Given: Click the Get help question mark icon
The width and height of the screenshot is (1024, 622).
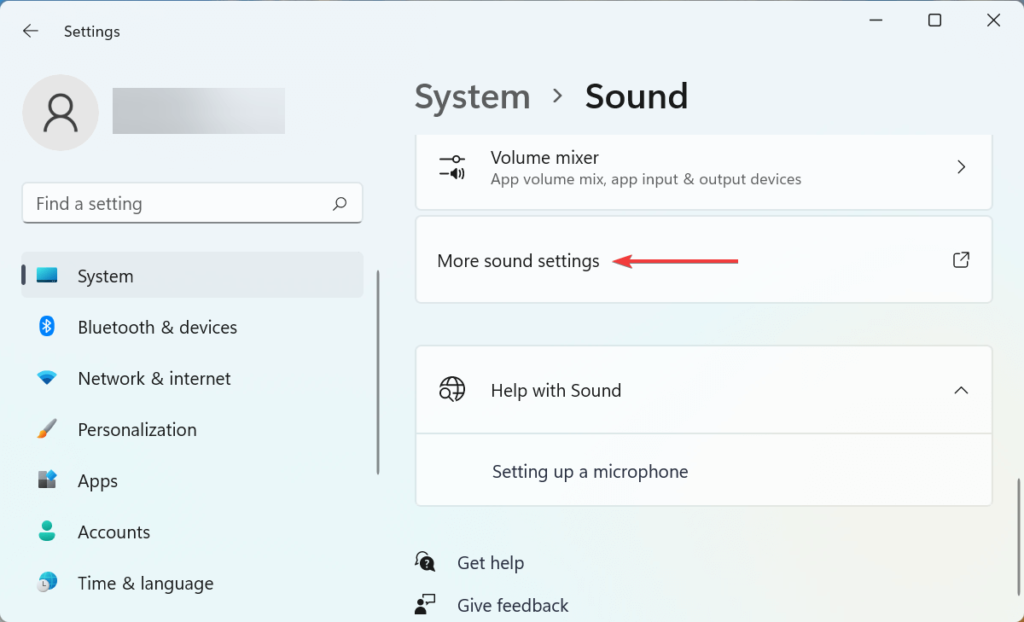Looking at the screenshot, I should coord(424,562).
